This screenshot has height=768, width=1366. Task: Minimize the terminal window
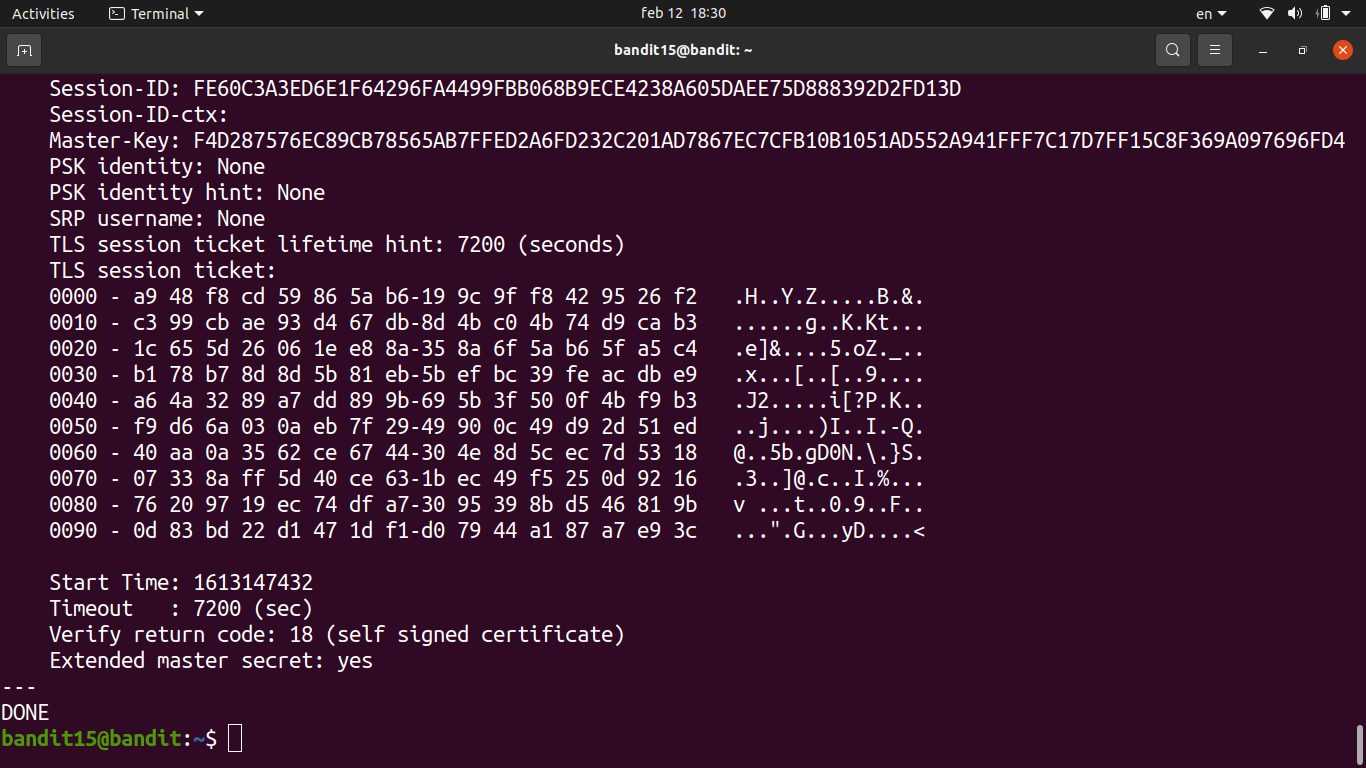1263,50
